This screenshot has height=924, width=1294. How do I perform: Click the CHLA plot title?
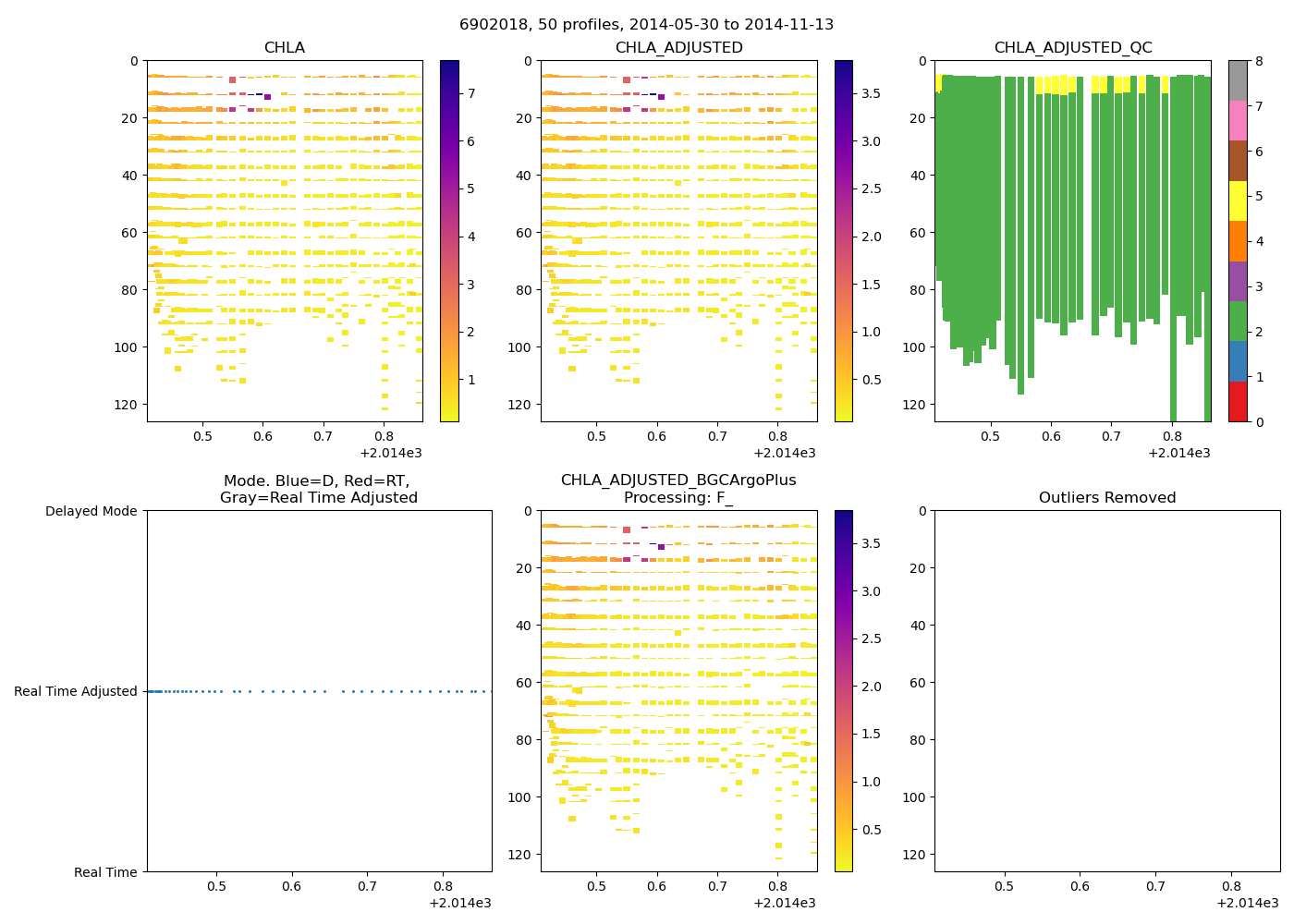click(x=284, y=48)
